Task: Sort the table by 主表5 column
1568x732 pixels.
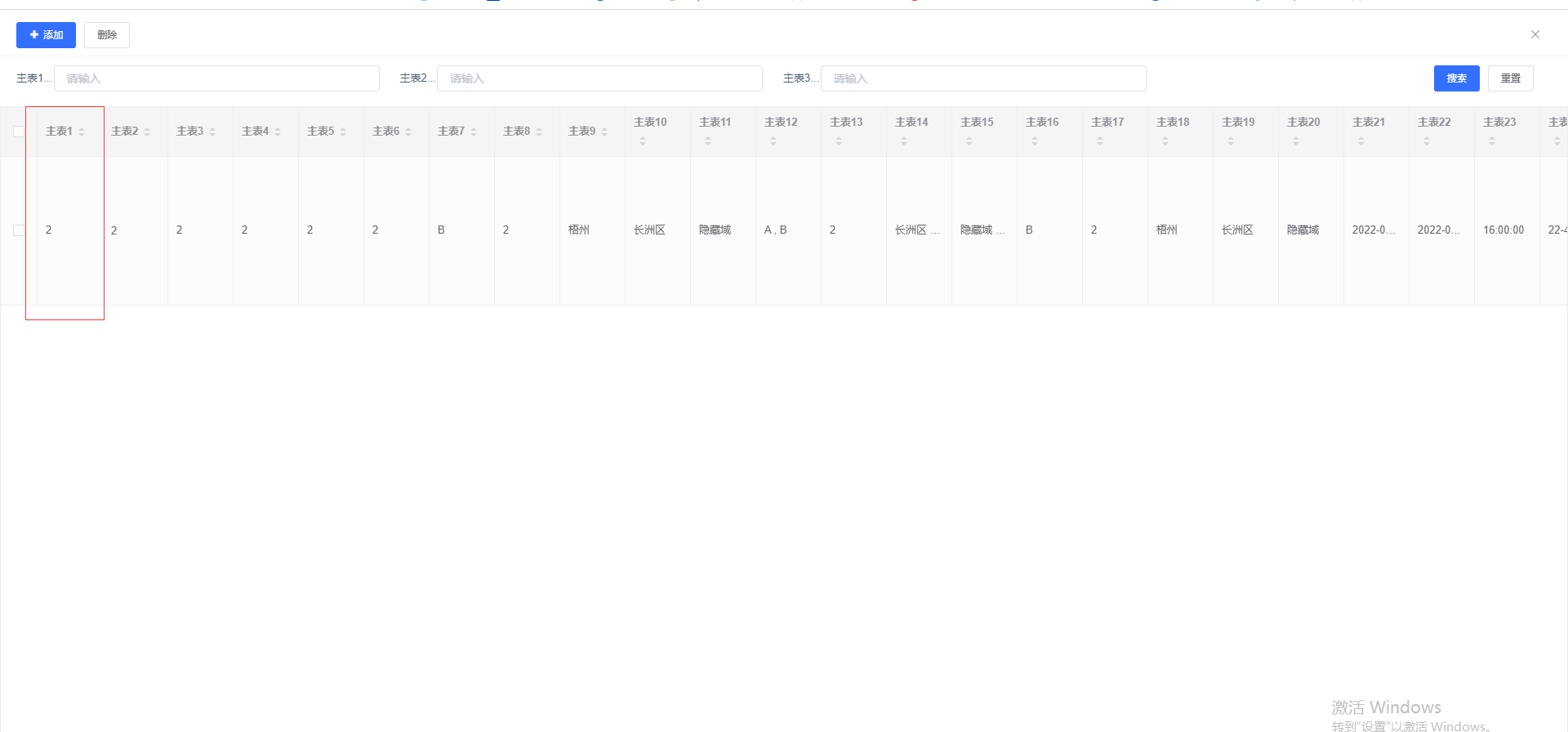Action: click(343, 132)
